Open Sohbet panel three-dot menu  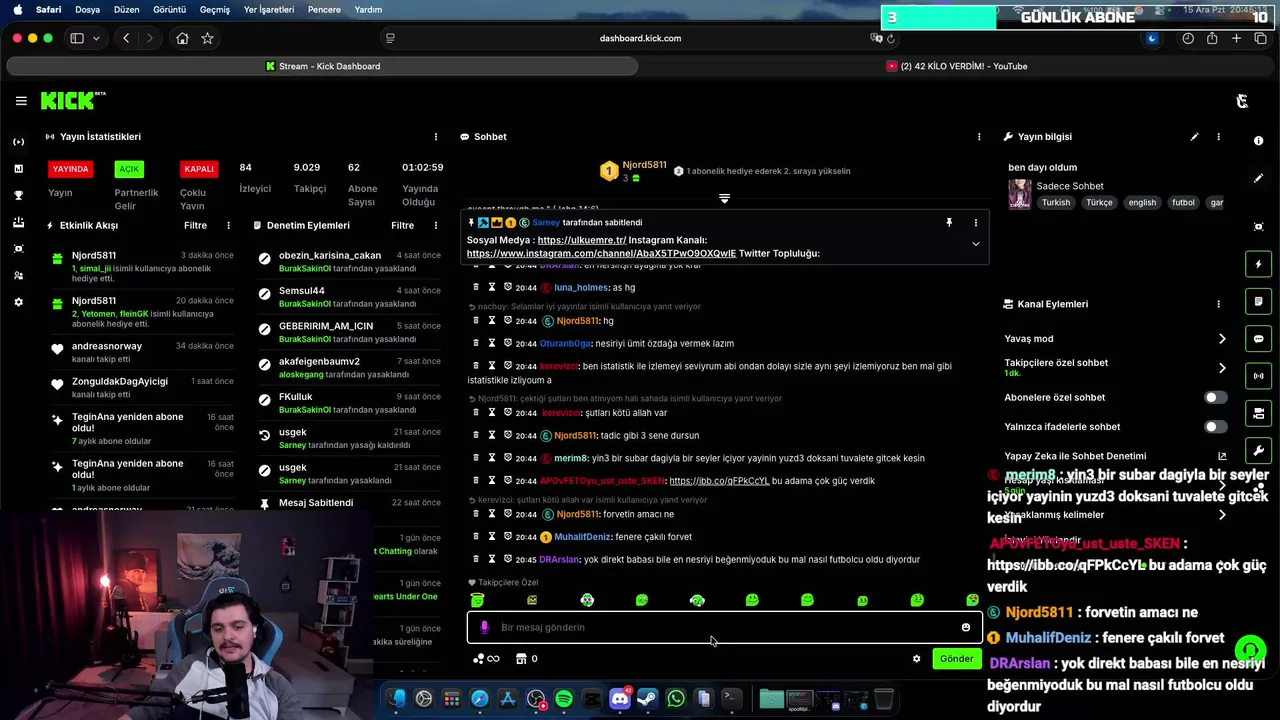pyautogui.click(x=979, y=137)
